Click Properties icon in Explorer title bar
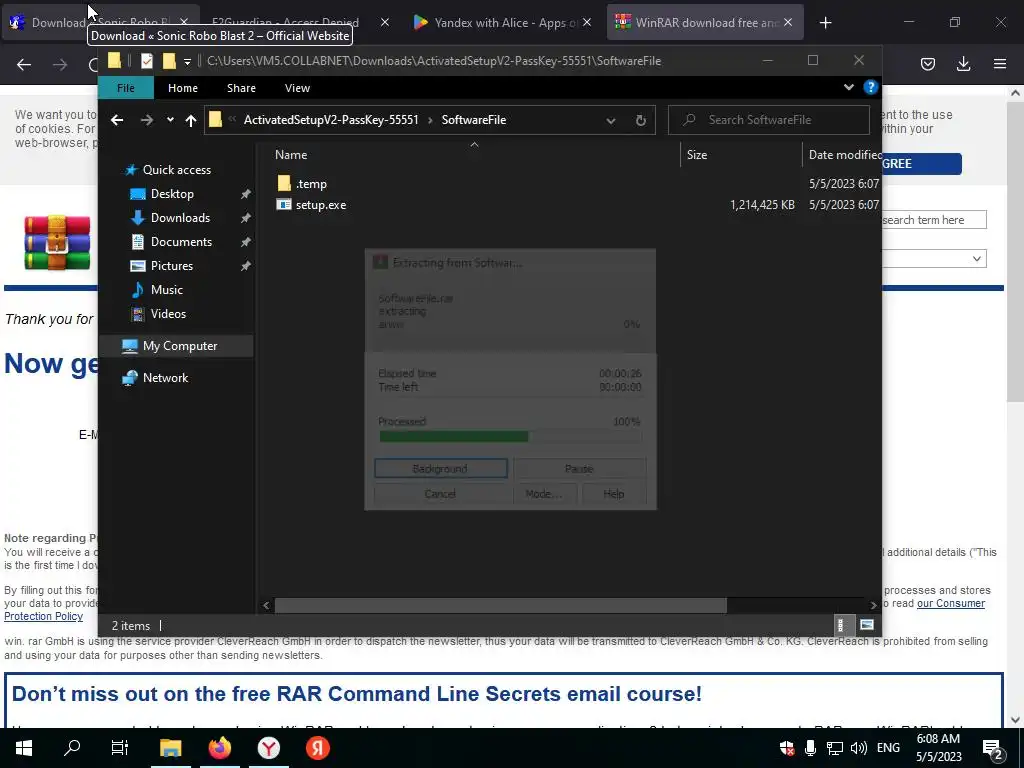This screenshot has height=768, width=1024. pyautogui.click(x=147, y=61)
